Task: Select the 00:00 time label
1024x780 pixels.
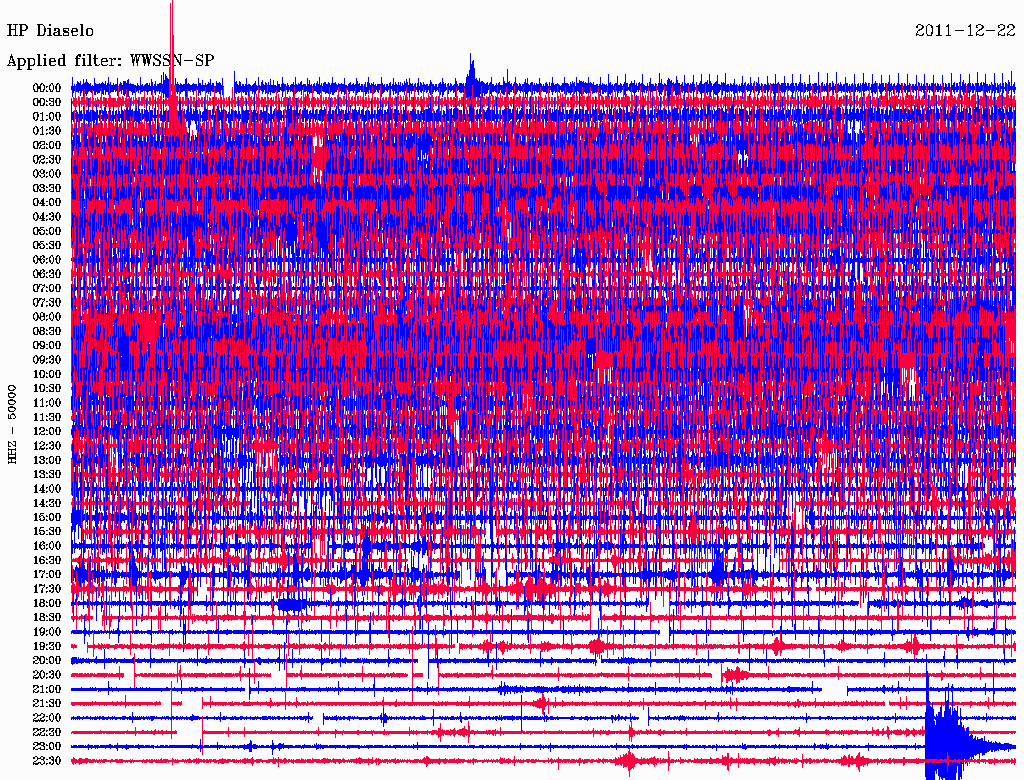Action: click(x=47, y=88)
